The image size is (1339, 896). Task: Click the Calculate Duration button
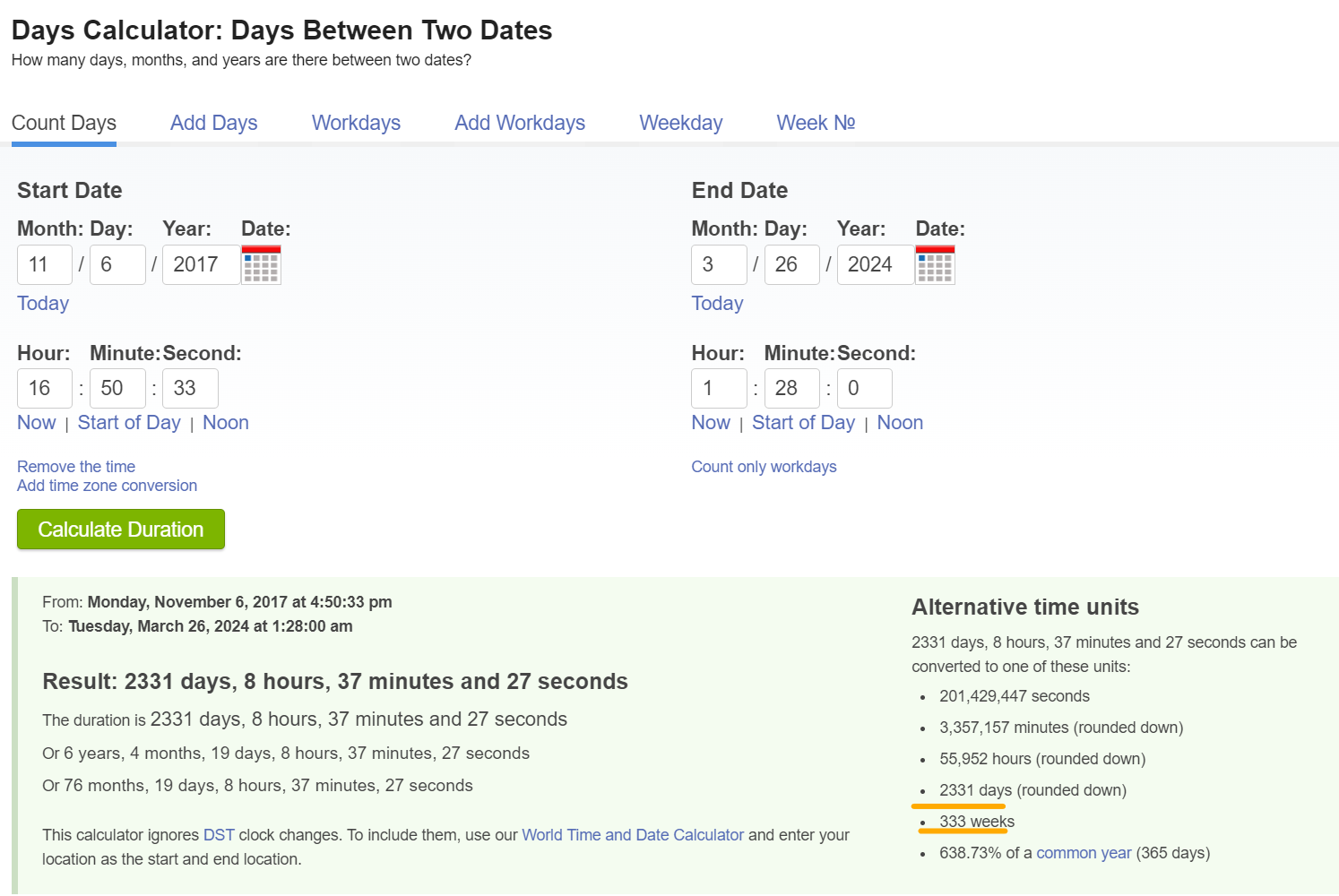click(121, 530)
